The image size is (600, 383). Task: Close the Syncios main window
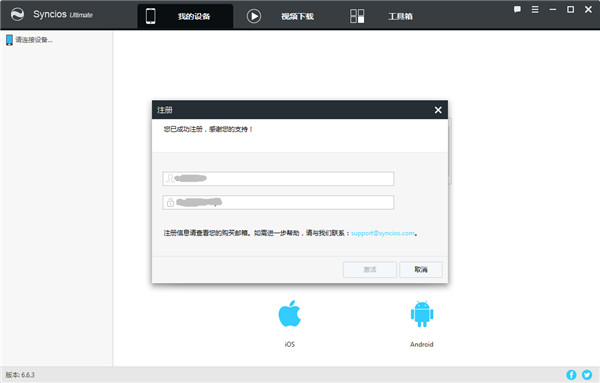coord(588,10)
